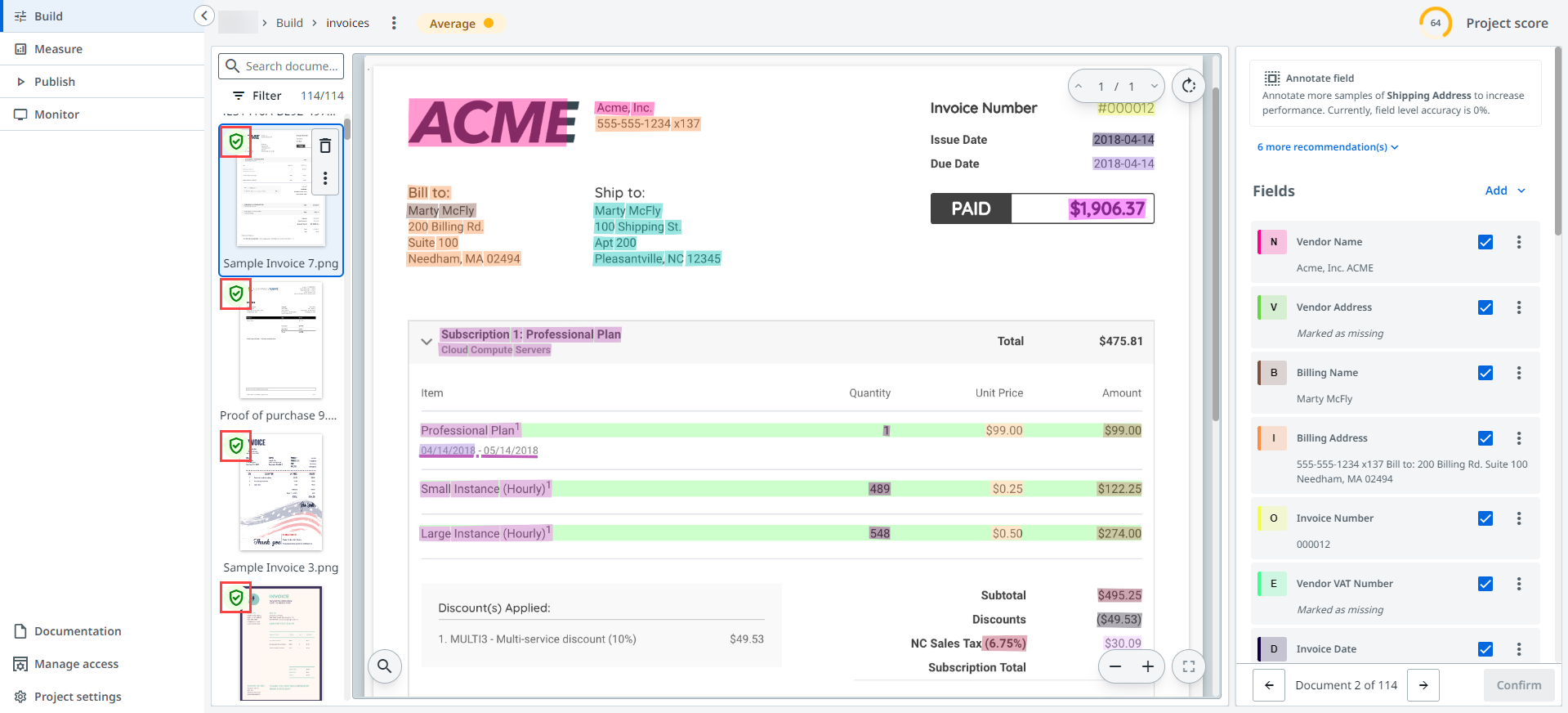Open the Add field dropdown

pyautogui.click(x=1505, y=191)
